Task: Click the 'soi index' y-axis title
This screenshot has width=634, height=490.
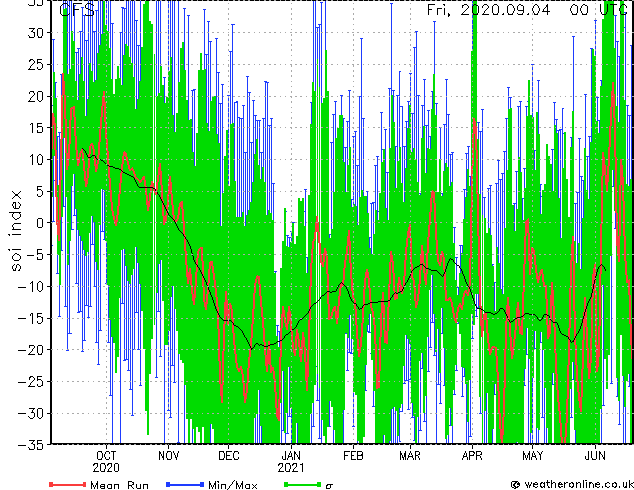Action: pyautogui.click(x=16, y=231)
